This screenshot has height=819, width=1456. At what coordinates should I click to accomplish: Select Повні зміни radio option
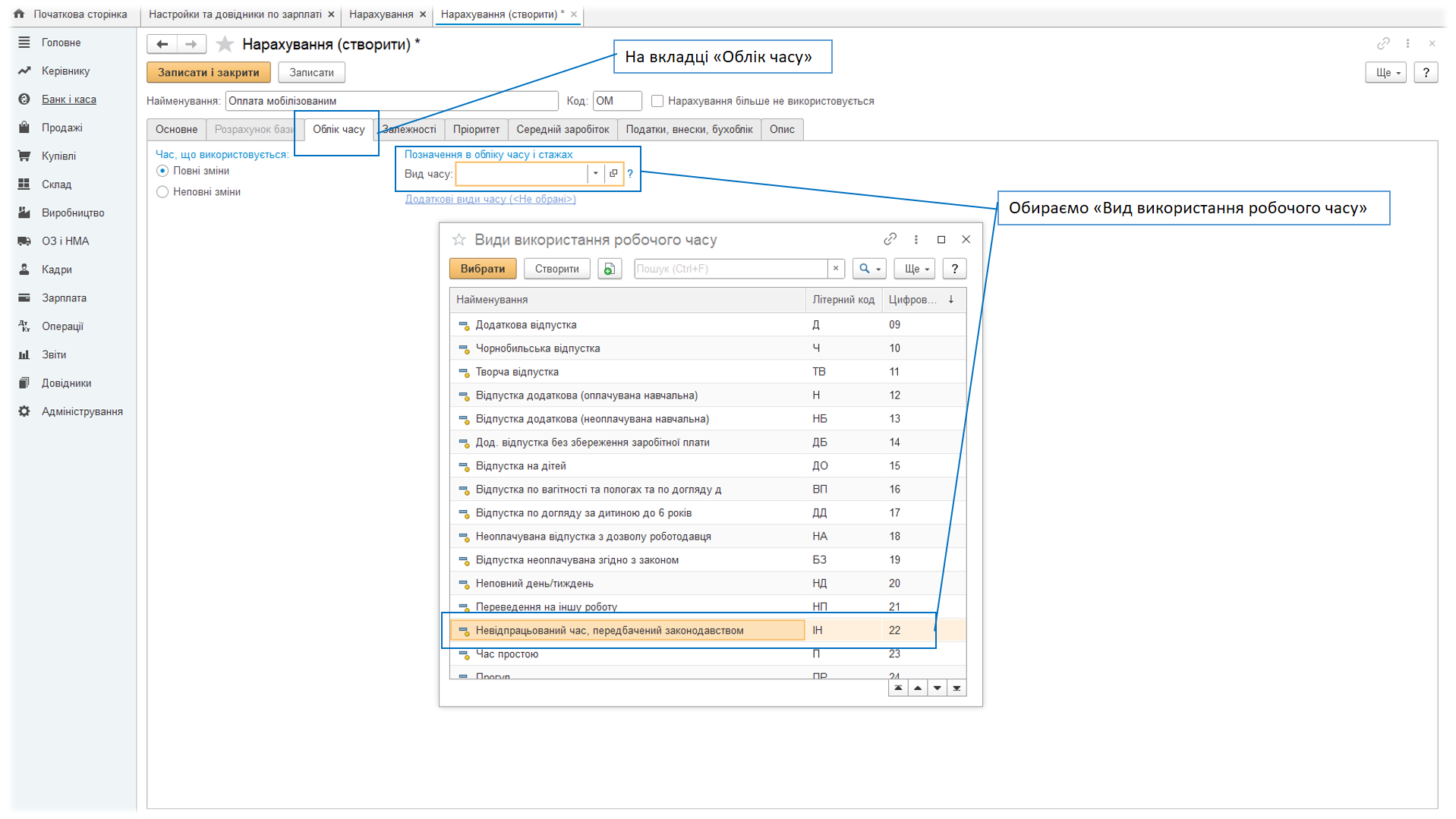click(x=162, y=171)
